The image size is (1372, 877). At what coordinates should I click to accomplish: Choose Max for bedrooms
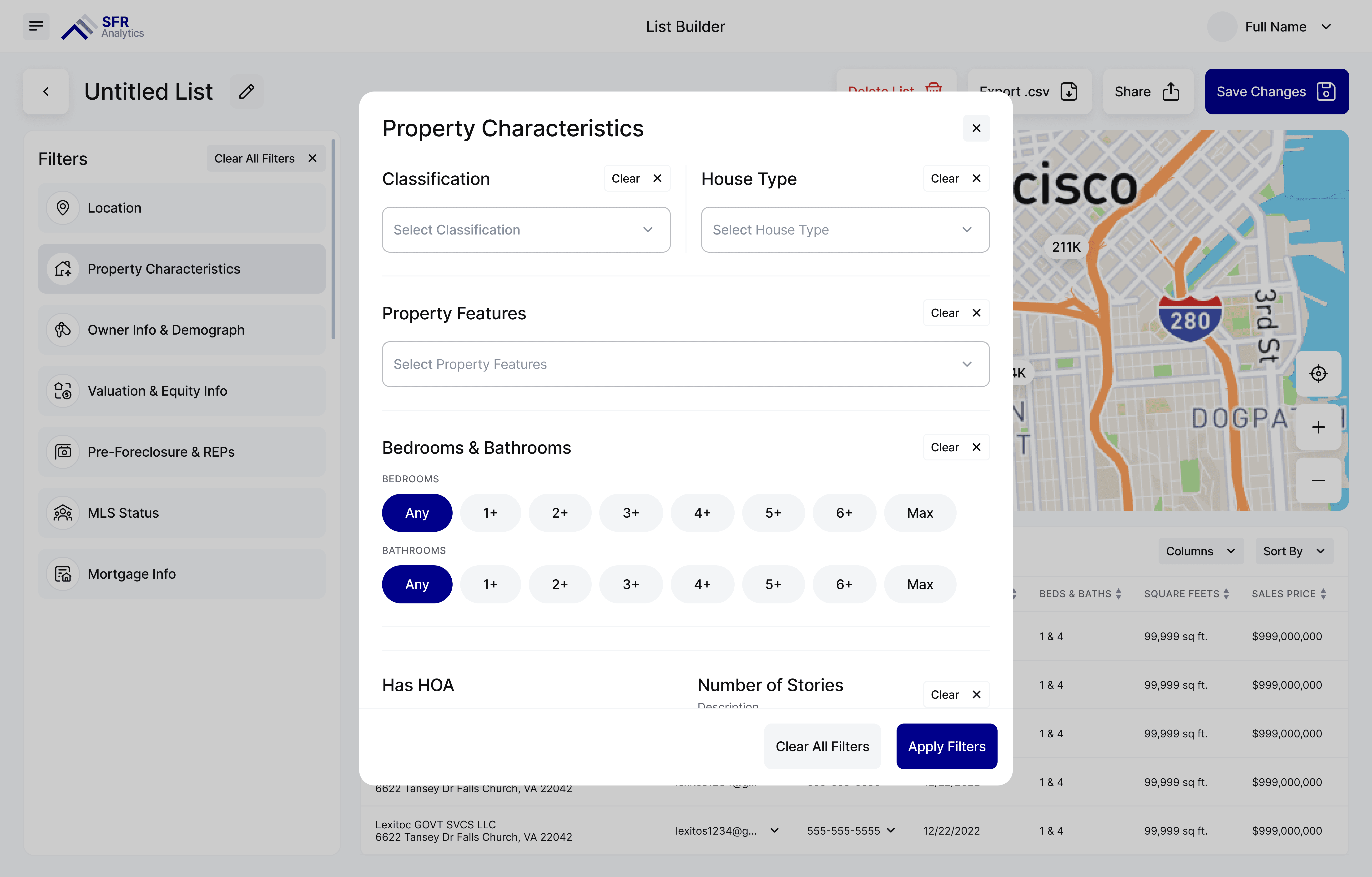tap(920, 513)
